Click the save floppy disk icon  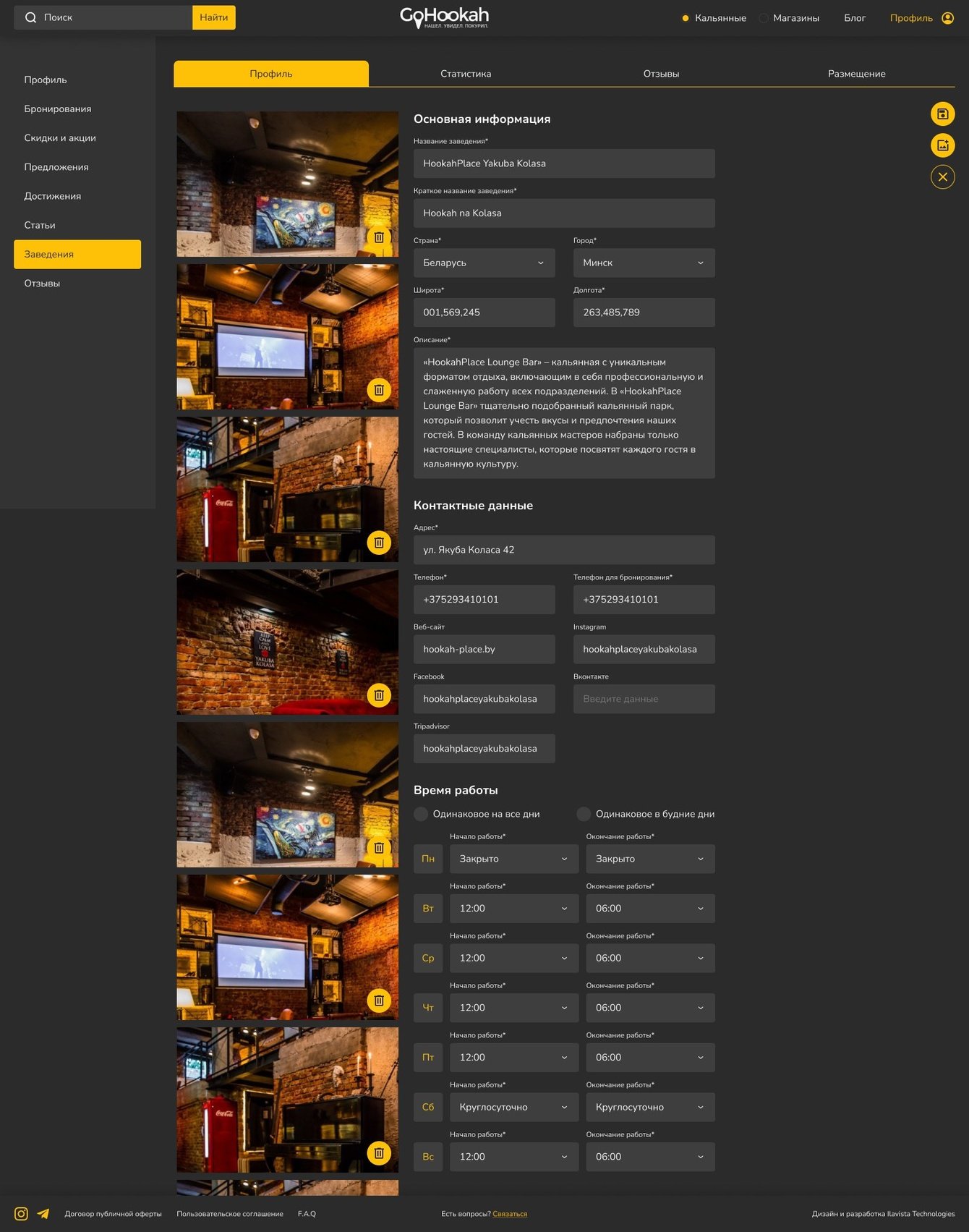pos(942,114)
